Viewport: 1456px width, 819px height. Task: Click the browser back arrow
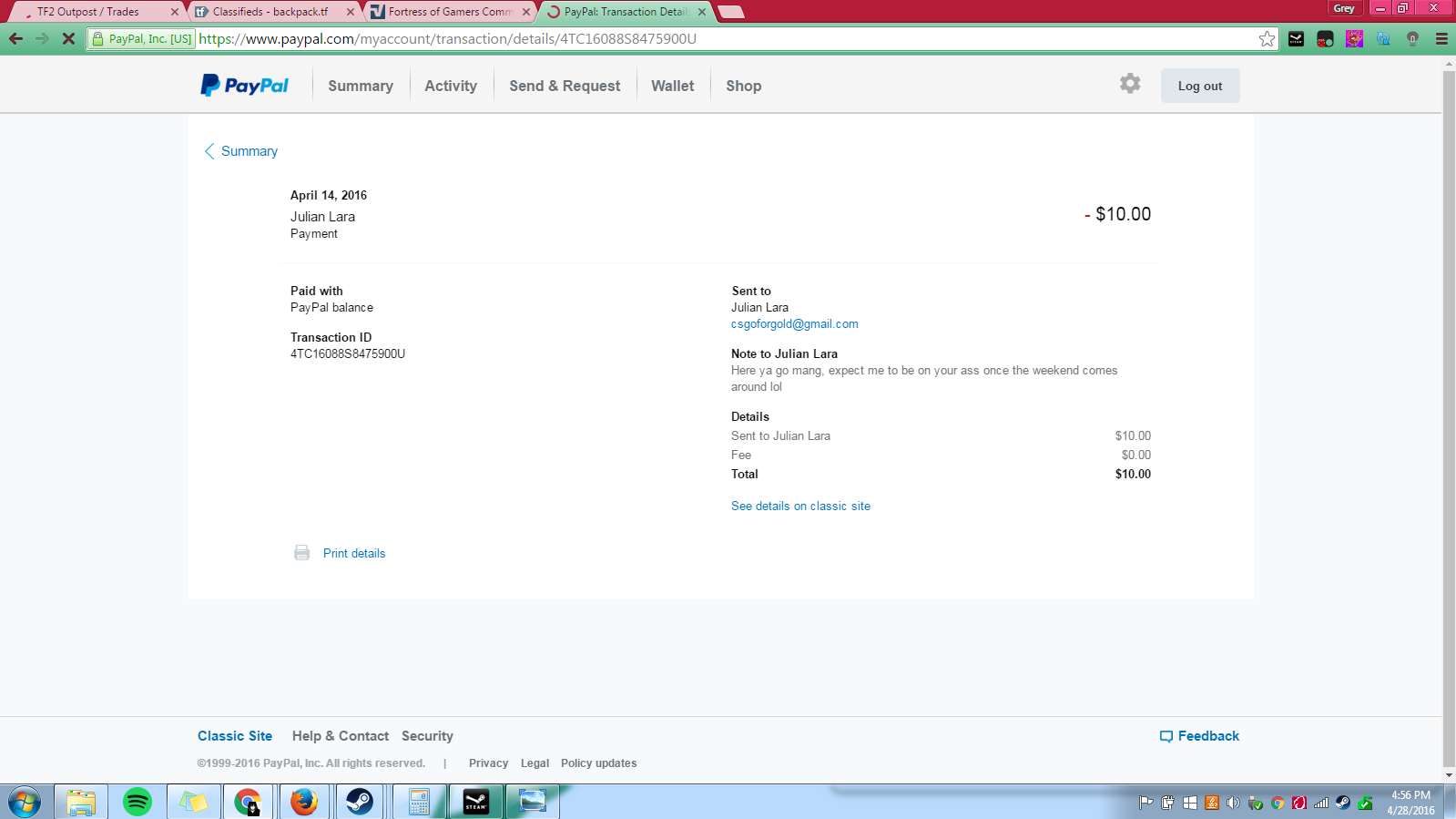pyautogui.click(x=15, y=38)
